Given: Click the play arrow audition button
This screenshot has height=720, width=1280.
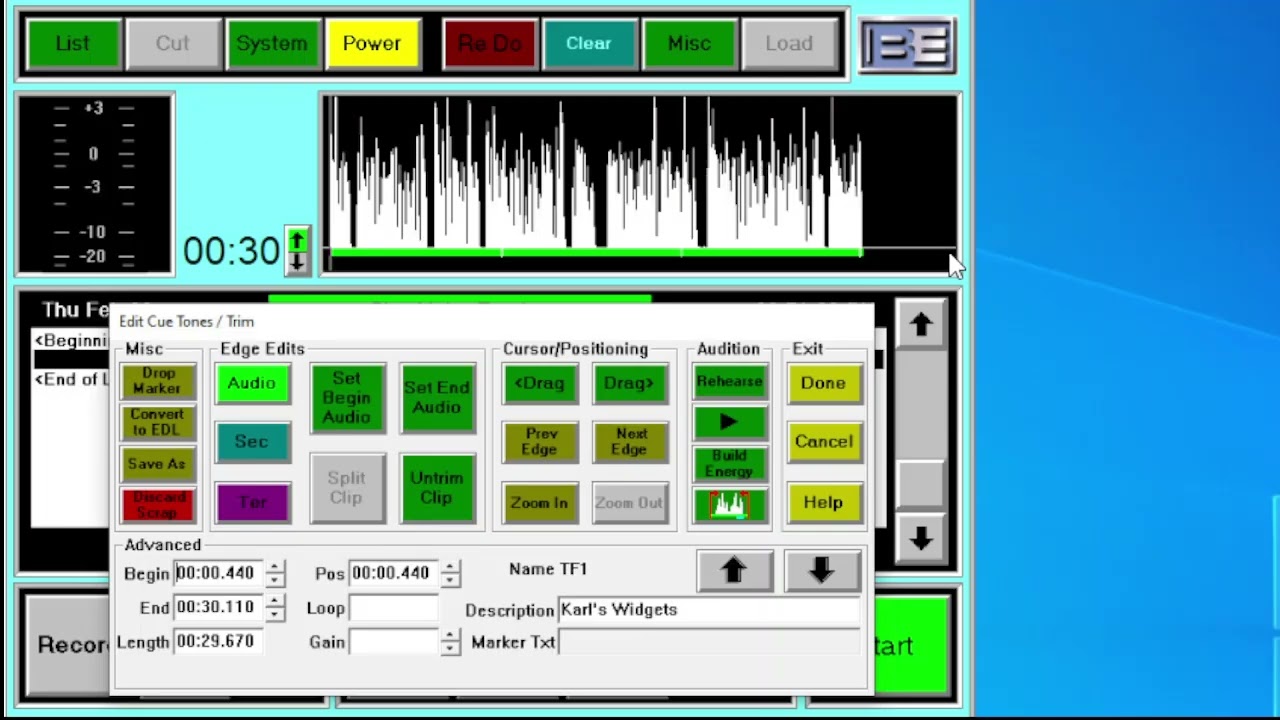Looking at the screenshot, I should coord(729,422).
